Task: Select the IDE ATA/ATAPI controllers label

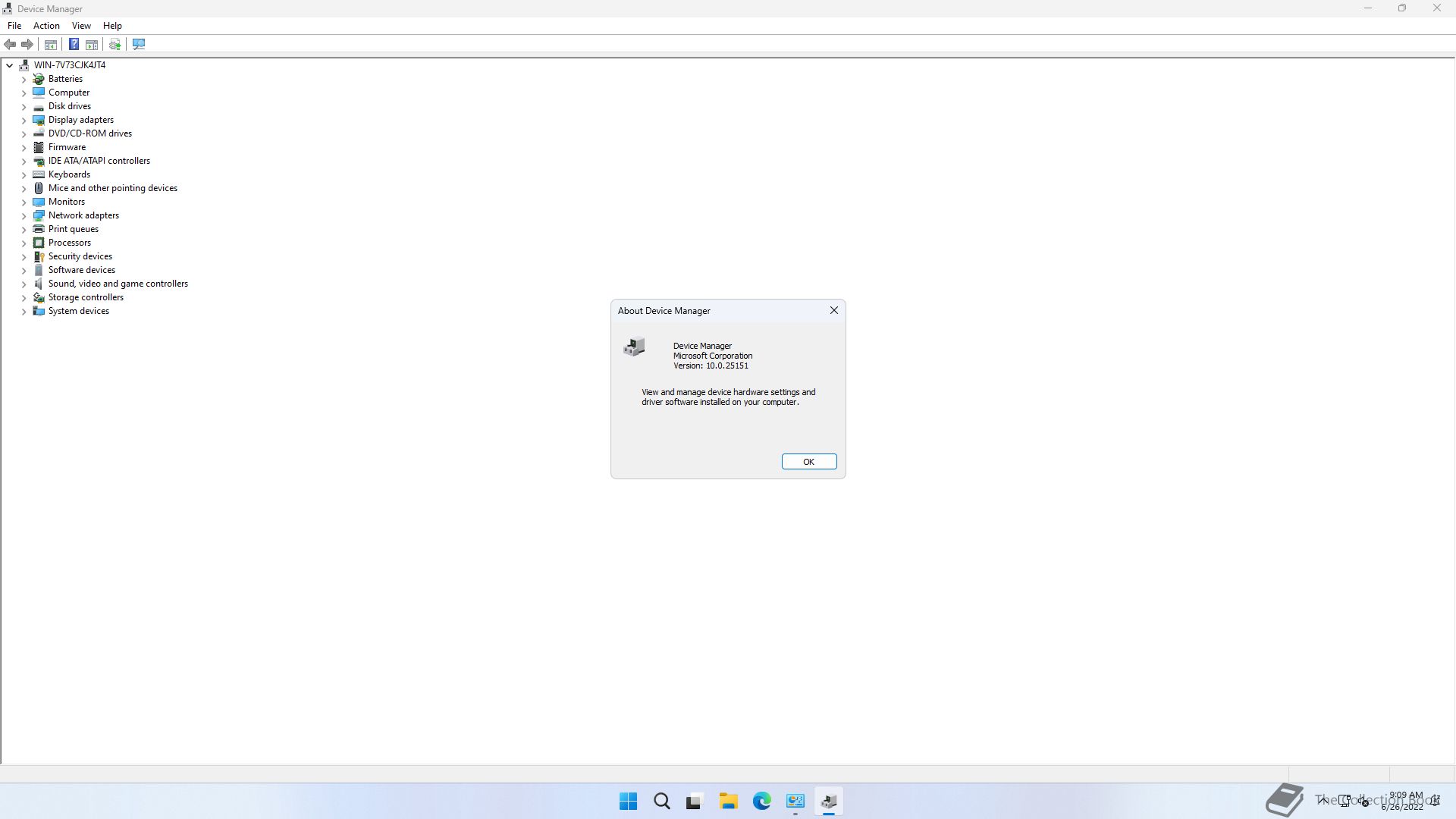Action: pyautogui.click(x=99, y=161)
